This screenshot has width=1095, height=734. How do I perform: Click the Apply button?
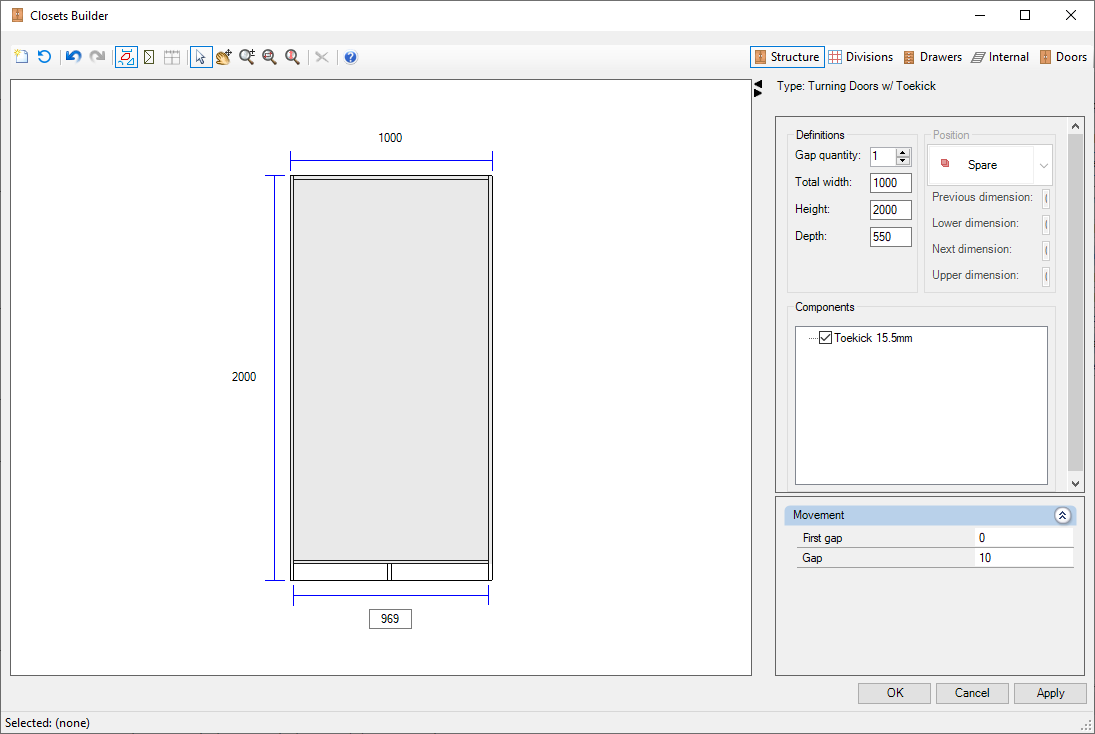1050,693
